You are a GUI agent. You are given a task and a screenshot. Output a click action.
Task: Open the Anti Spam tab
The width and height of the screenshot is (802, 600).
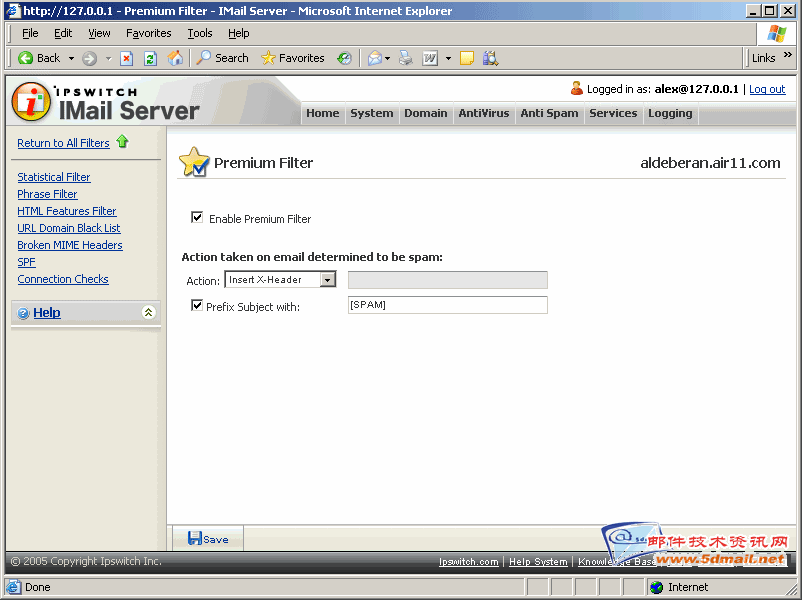549,114
